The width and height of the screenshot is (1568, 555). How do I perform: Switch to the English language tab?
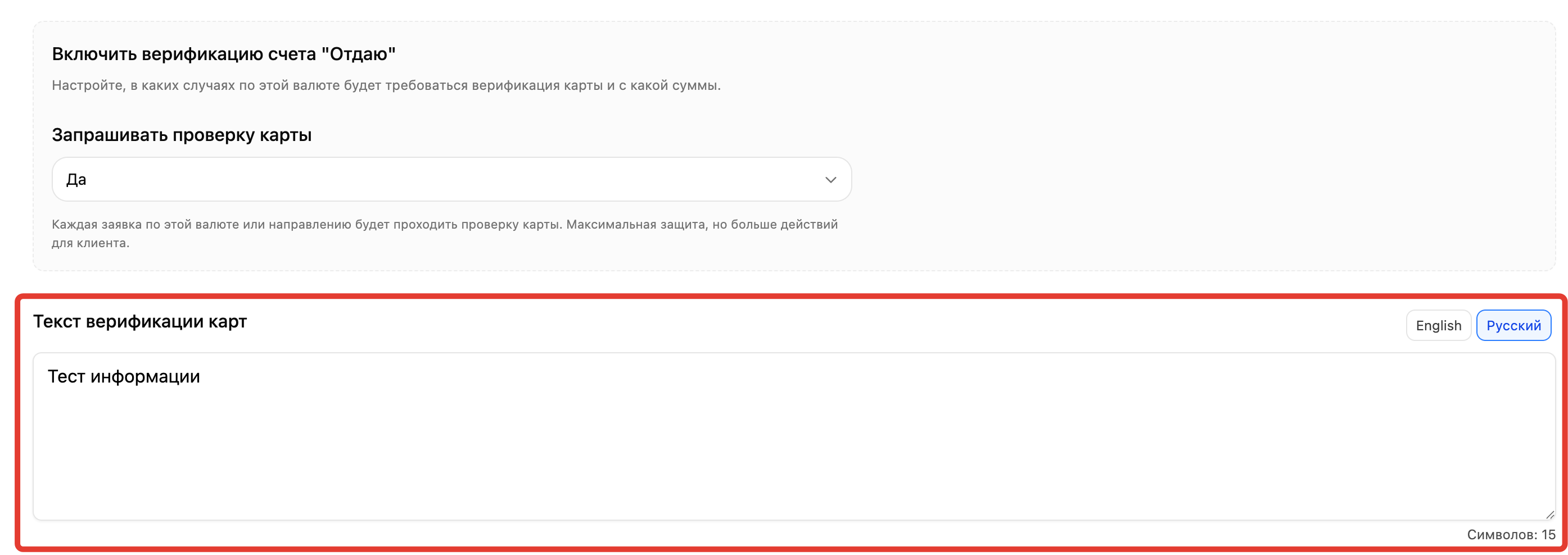click(1438, 326)
